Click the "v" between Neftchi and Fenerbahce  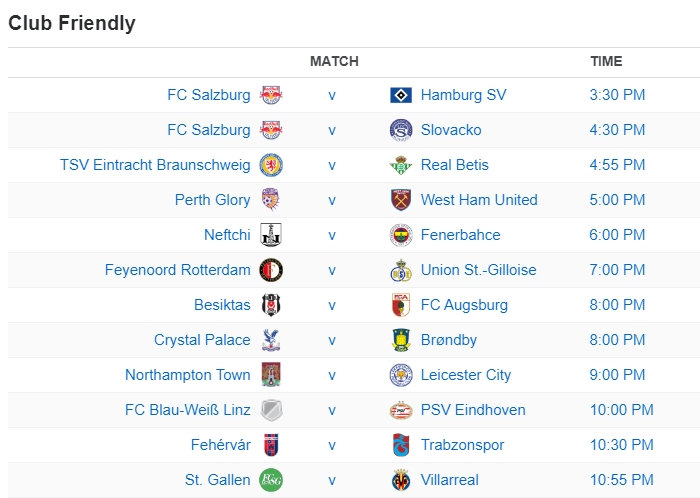pyautogui.click(x=332, y=235)
